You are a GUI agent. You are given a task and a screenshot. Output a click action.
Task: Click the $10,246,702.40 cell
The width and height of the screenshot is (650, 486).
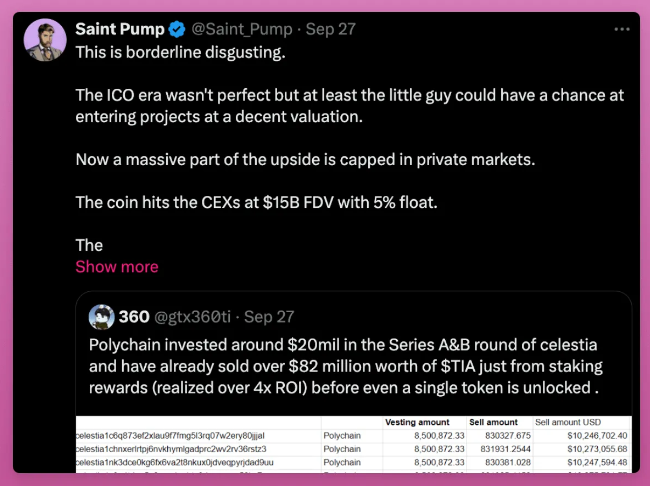(597, 436)
